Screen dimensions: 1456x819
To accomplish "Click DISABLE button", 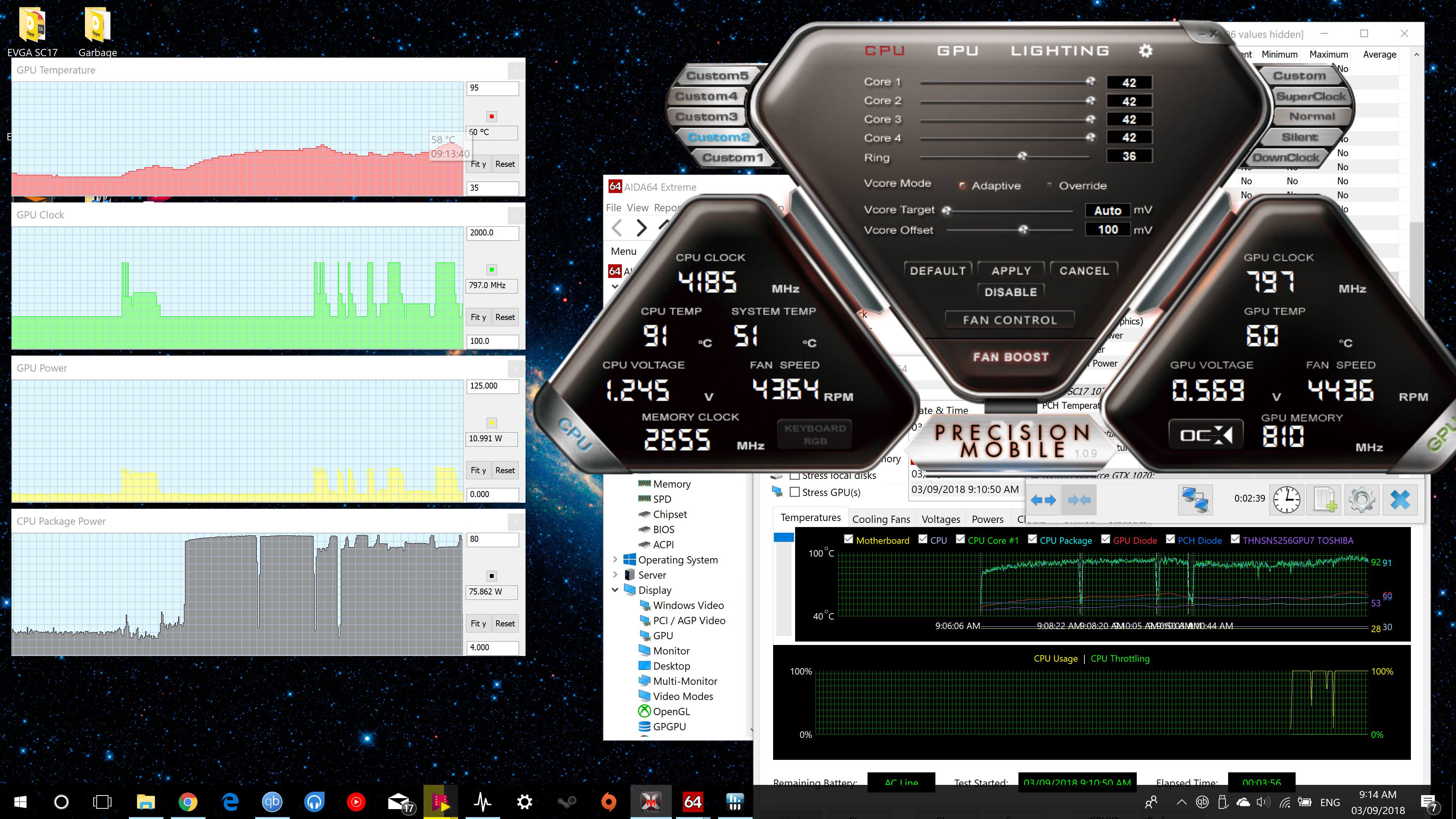I will pos(1010,292).
